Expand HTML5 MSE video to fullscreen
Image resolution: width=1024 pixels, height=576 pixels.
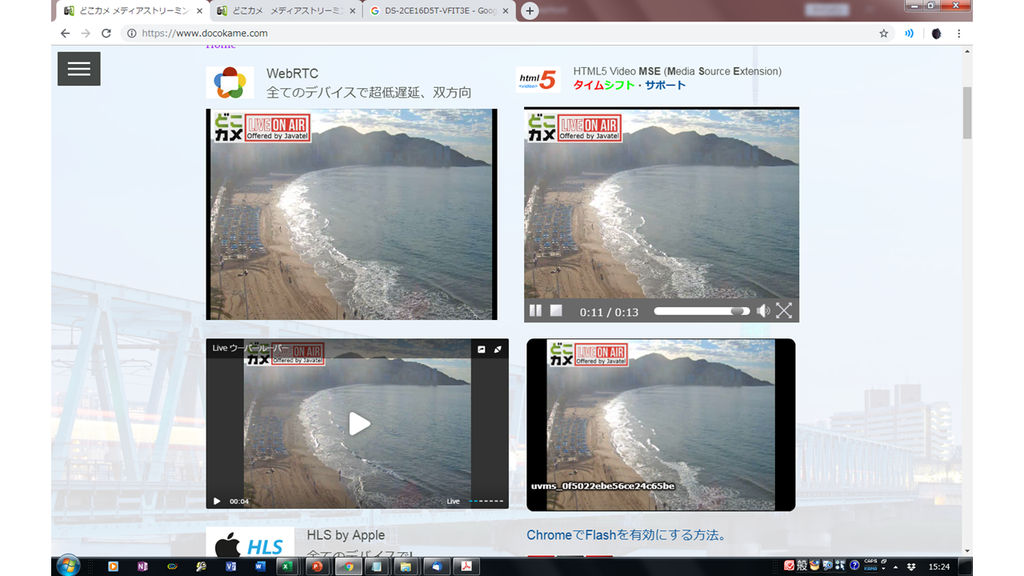point(784,311)
